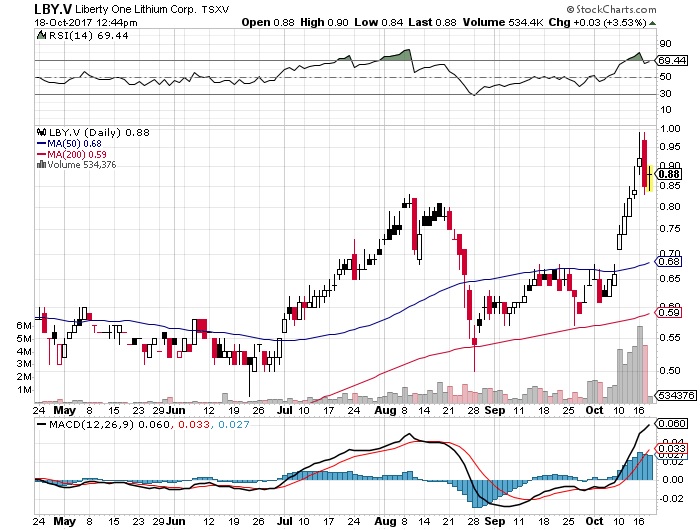Click the yellow-highlighted latest candlestick

click(650, 178)
